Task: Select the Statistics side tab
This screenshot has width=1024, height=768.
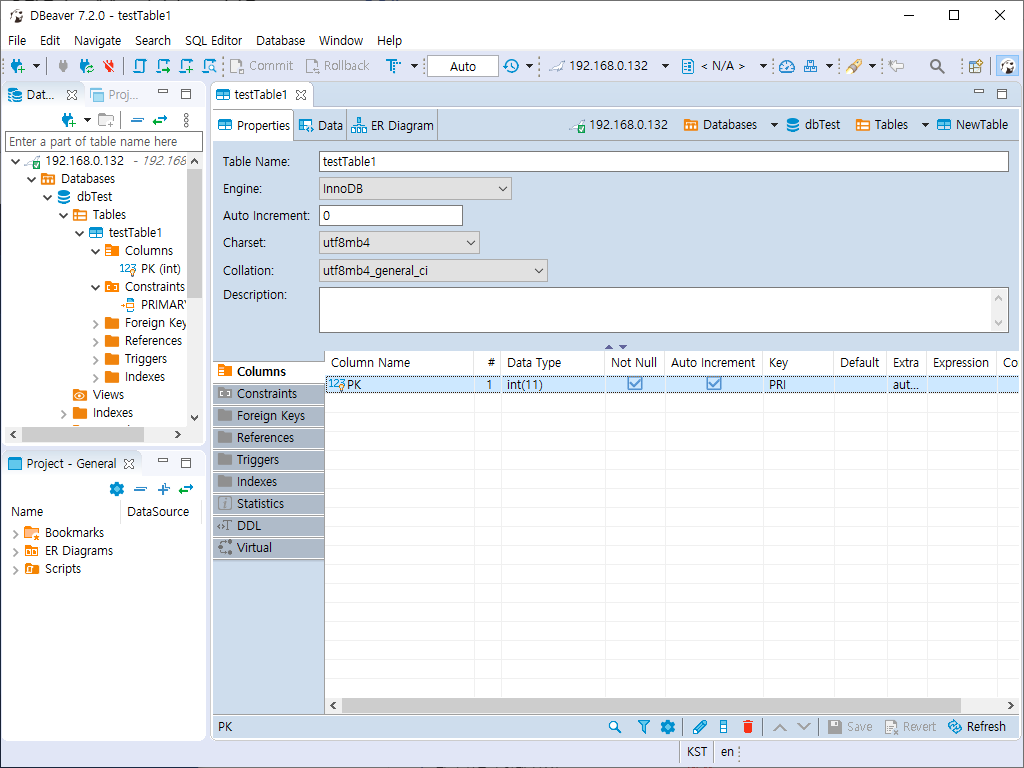Action: [x=268, y=504]
